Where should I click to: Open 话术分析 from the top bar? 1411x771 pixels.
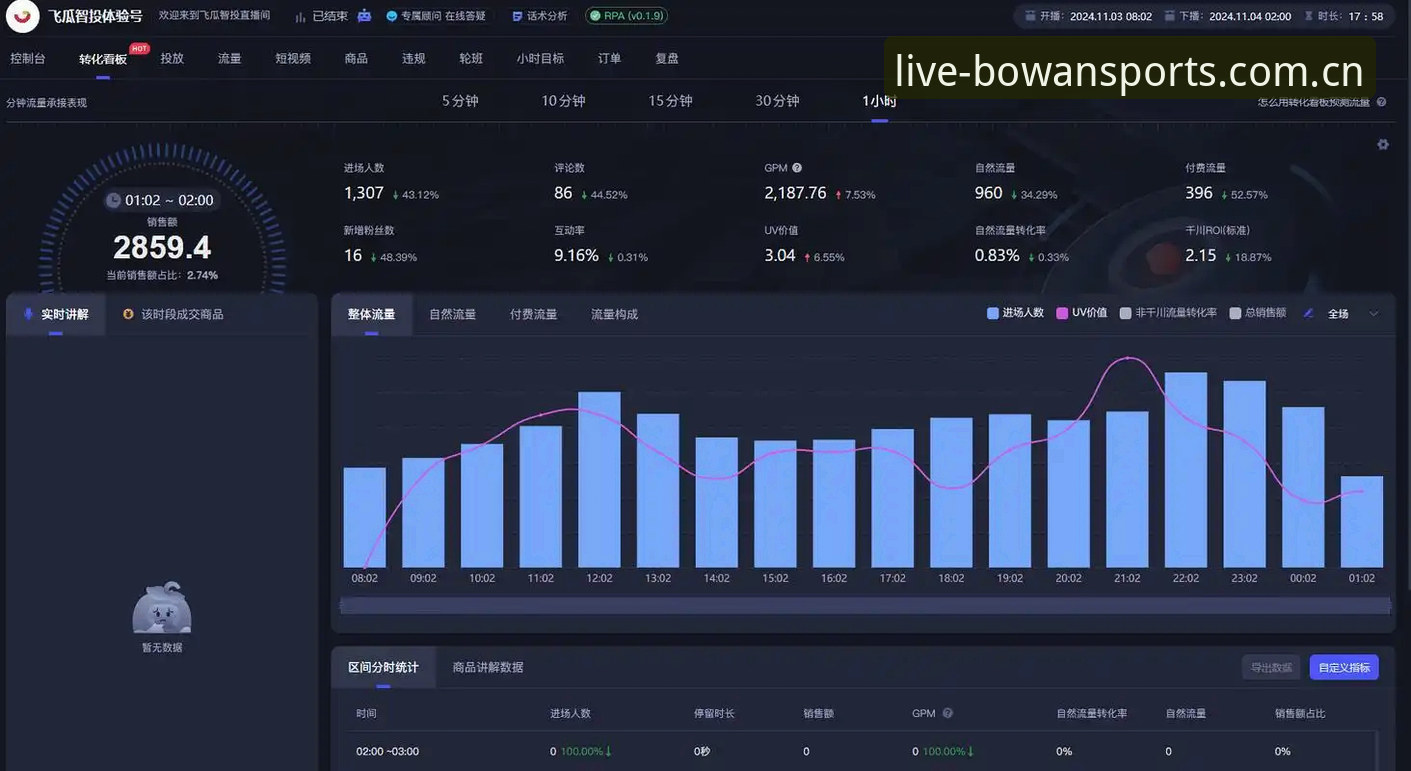[x=540, y=16]
